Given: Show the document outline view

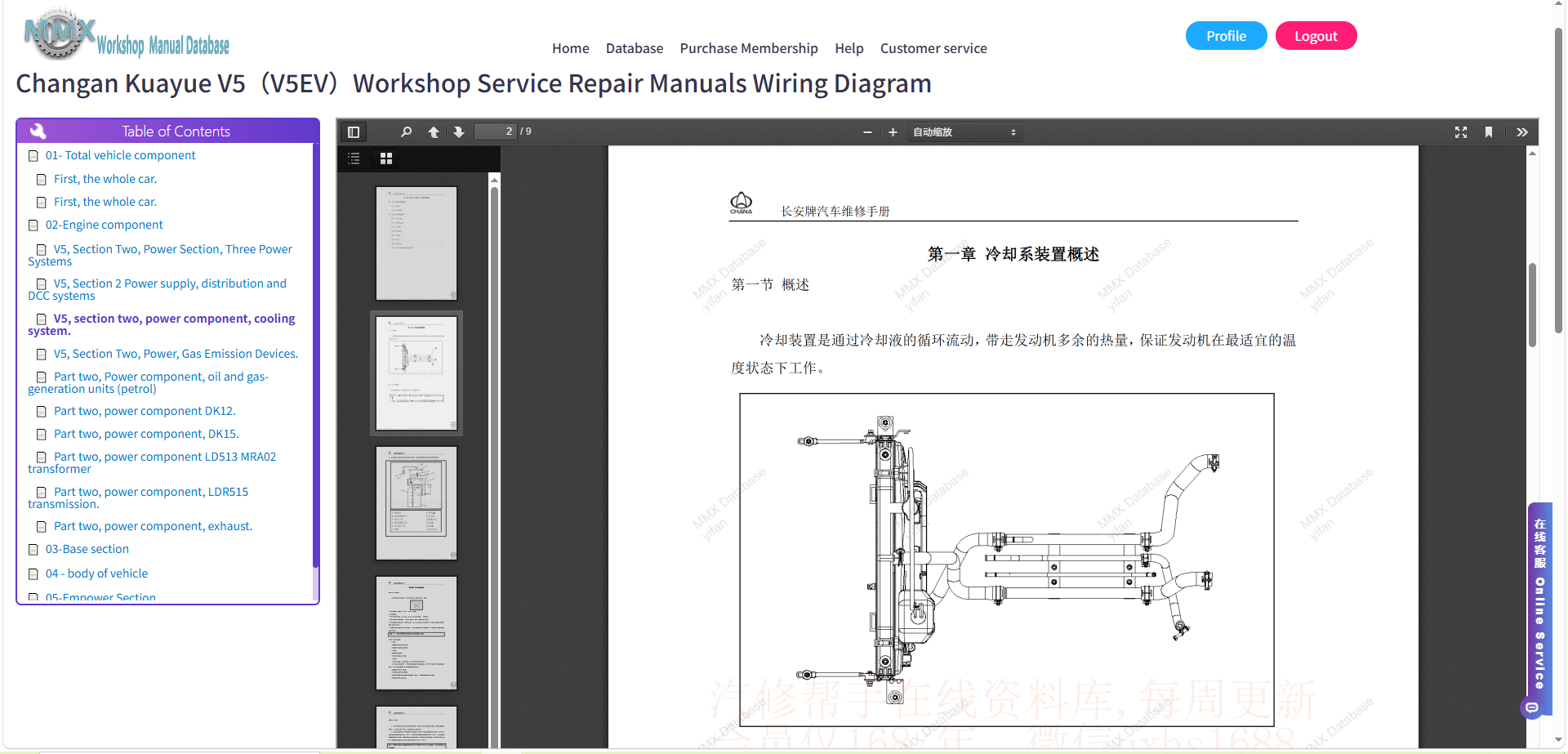Looking at the screenshot, I should 354,158.
